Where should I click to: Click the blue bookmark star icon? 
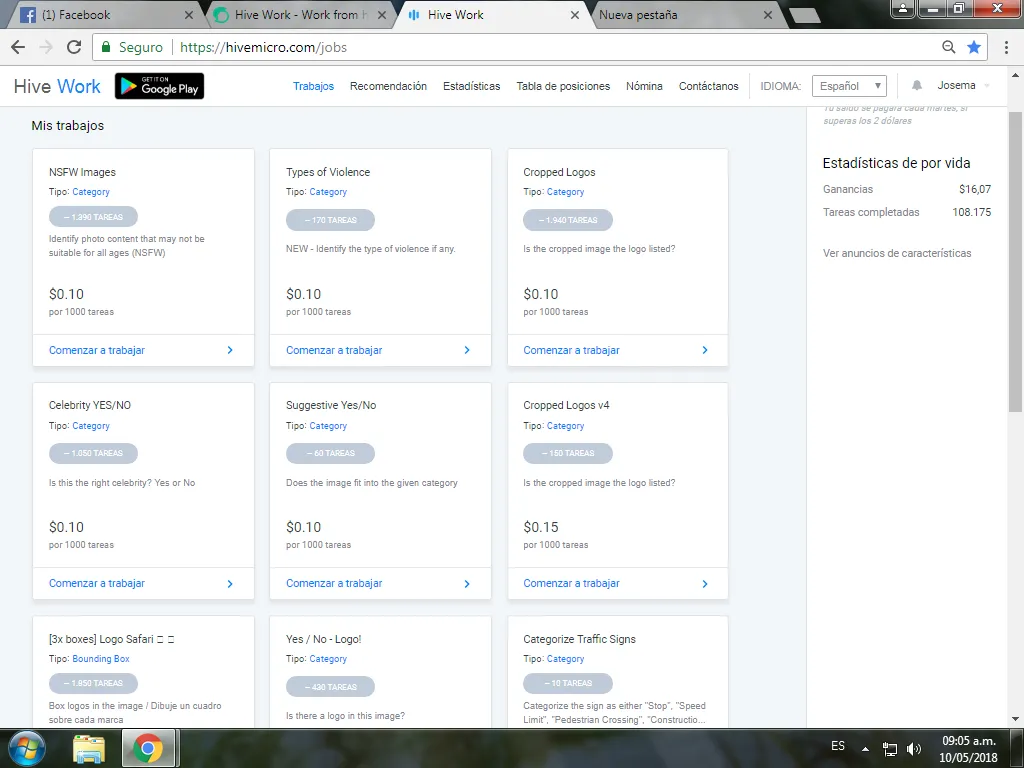coord(974,47)
